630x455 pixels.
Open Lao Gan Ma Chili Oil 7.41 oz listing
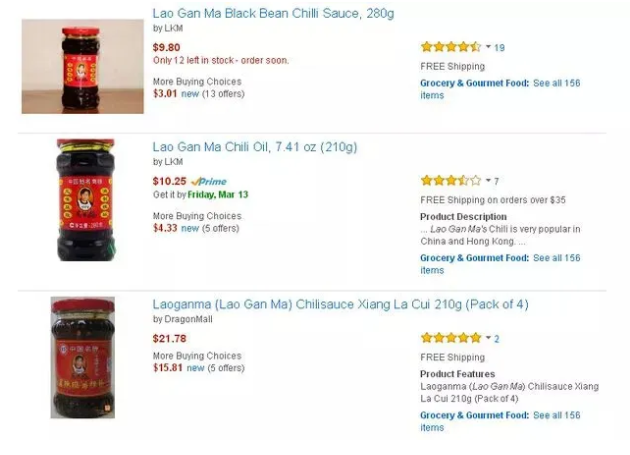(255, 147)
